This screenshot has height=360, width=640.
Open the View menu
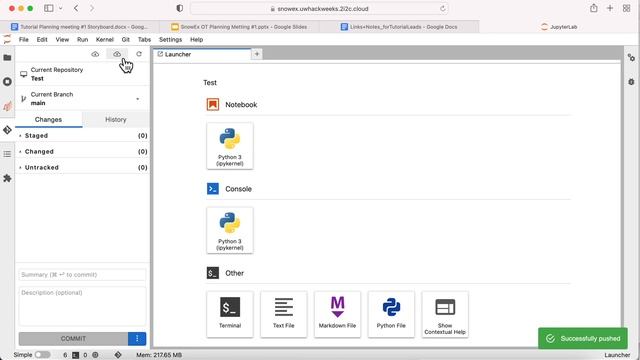click(x=62, y=40)
